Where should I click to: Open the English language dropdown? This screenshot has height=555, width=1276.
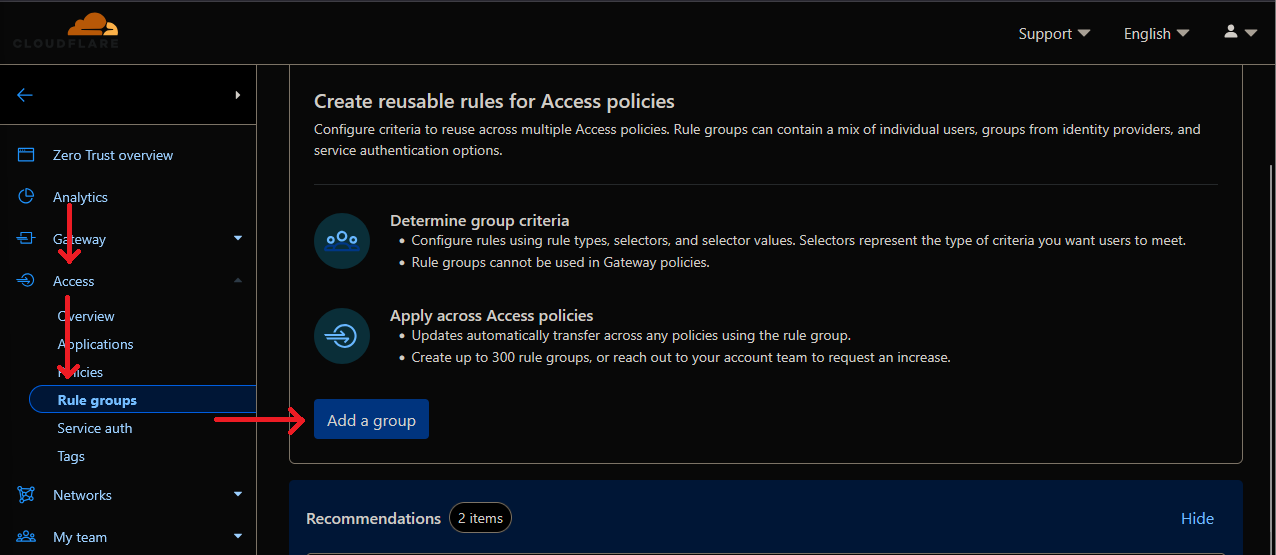pyautogui.click(x=1157, y=33)
